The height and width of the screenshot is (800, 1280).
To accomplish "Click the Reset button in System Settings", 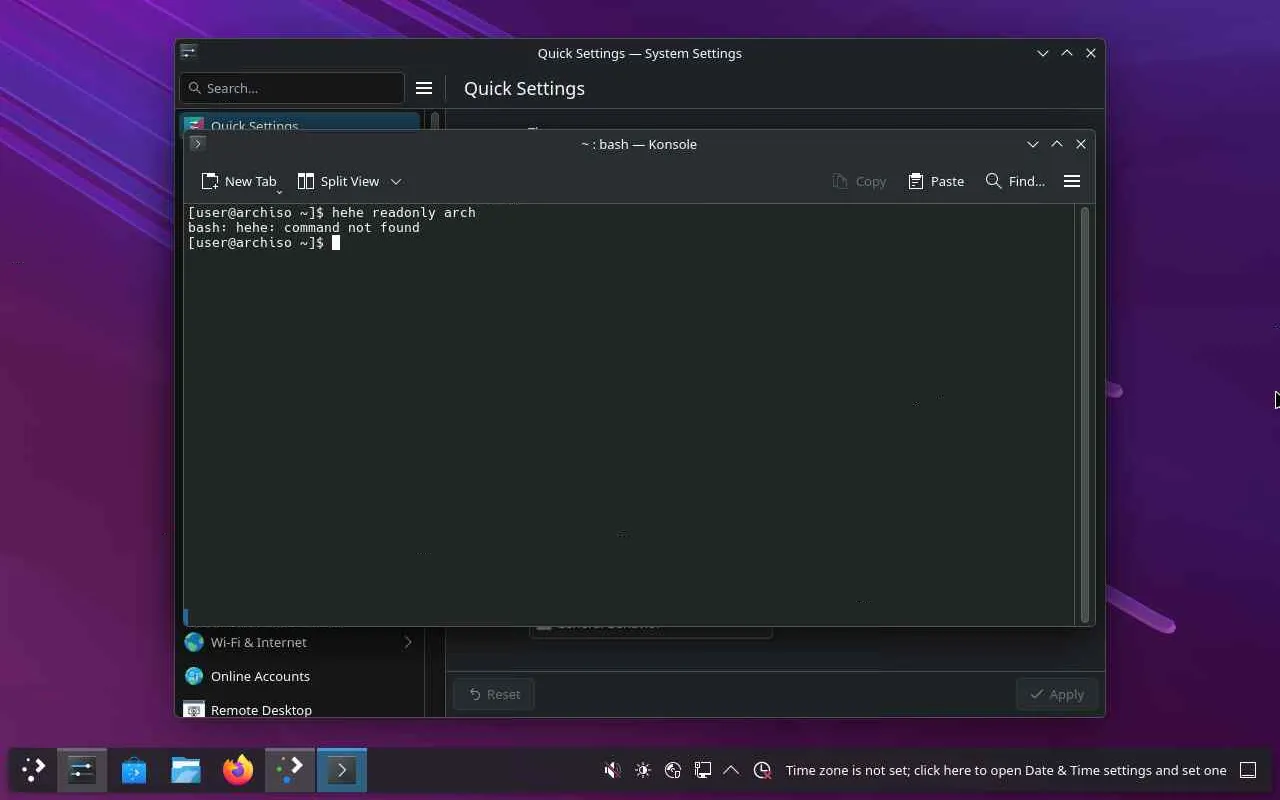I will click(x=494, y=694).
